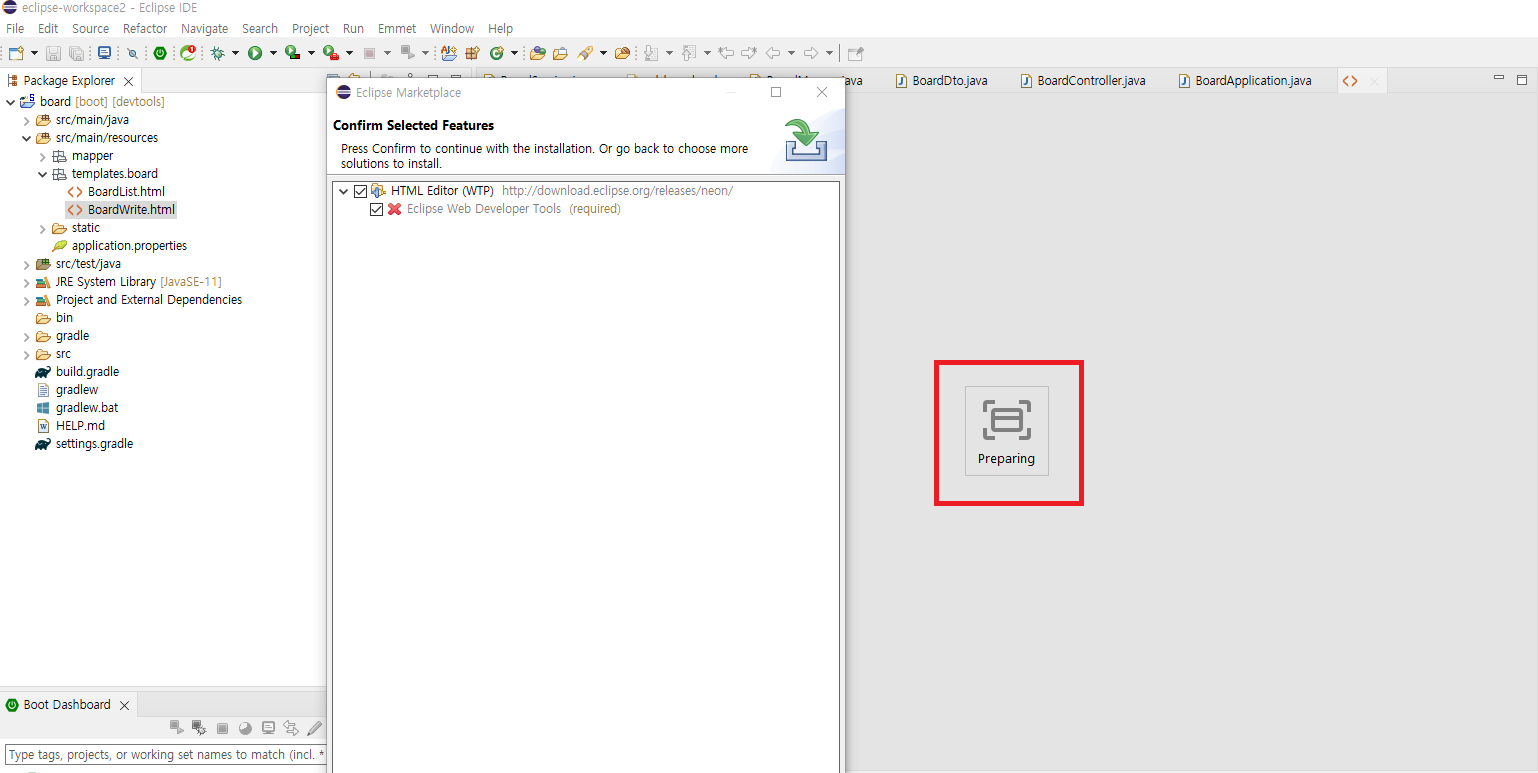The width and height of the screenshot is (1538, 773).
Task: Click the Save All toolbar icon
Action: 76,53
